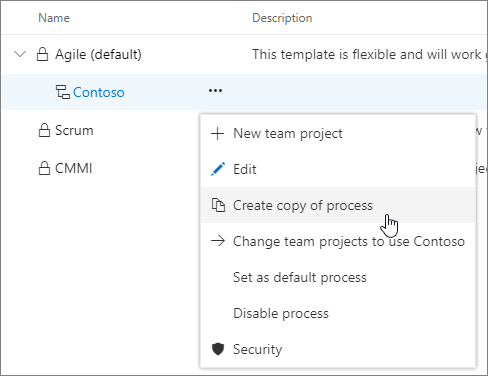
Task: Open the Contoso ellipsis actions menu
Action: click(215, 91)
